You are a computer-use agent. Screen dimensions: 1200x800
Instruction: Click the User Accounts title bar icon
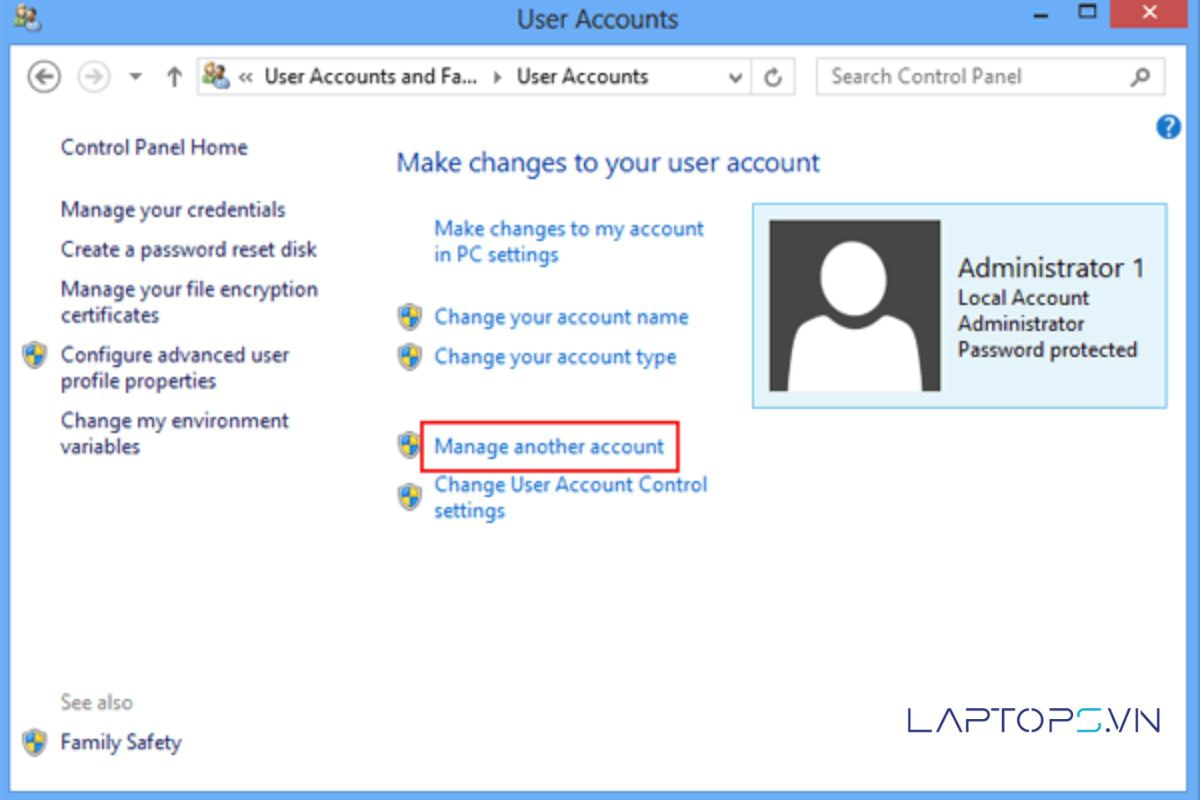(x=29, y=17)
